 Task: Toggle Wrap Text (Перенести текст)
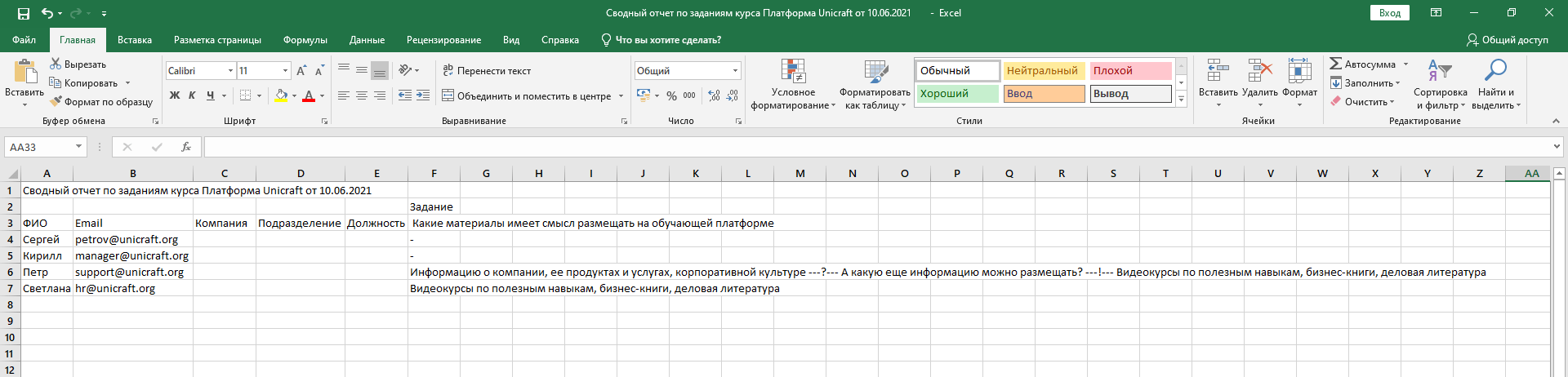tap(487, 71)
